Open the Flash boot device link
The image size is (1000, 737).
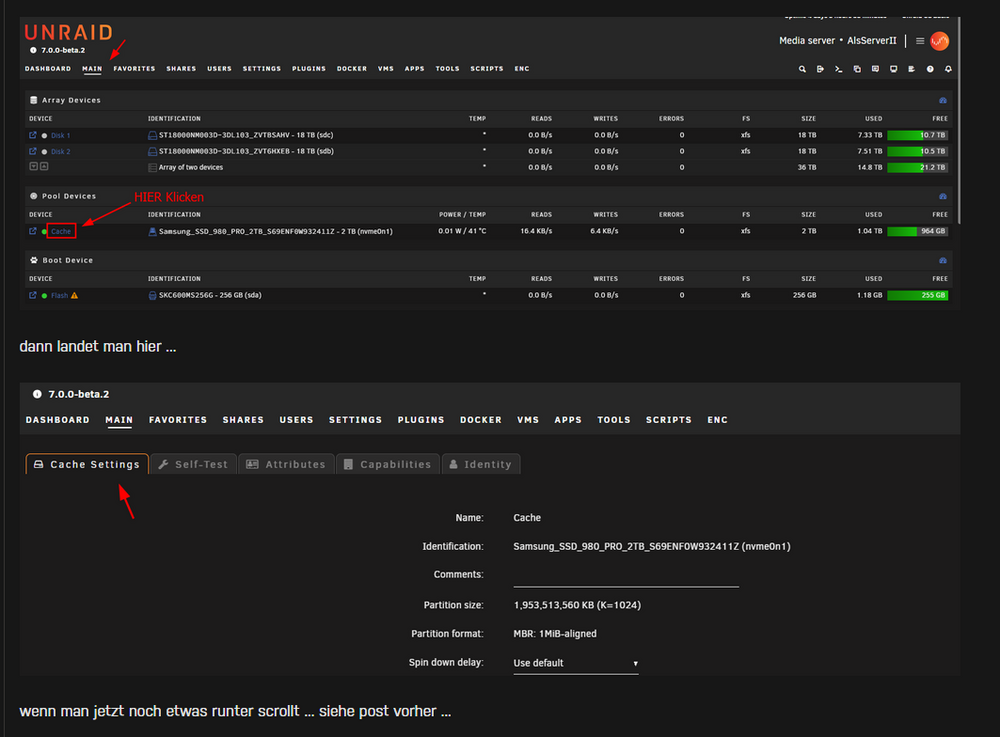[x=59, y=296]
